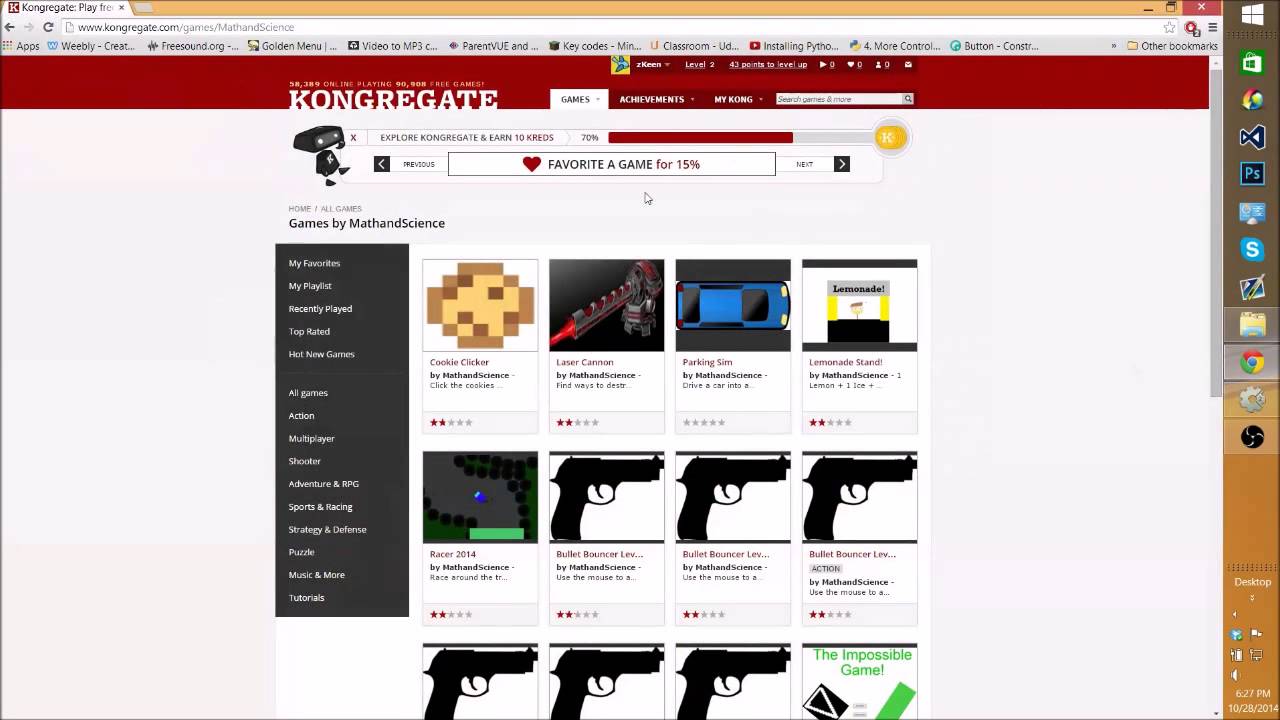Focus the Search games & more field
This screenshot has width=1280, height=720.
838,99
